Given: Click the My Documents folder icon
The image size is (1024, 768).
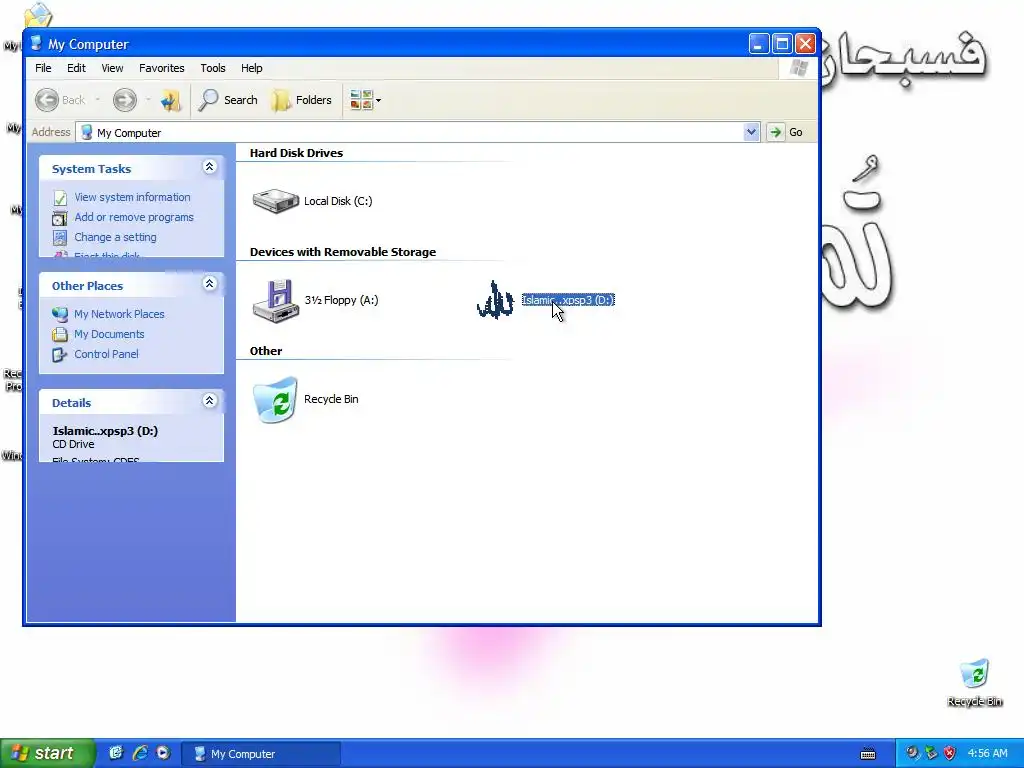Looking at the screenshot, I should (x=60, y=335).
